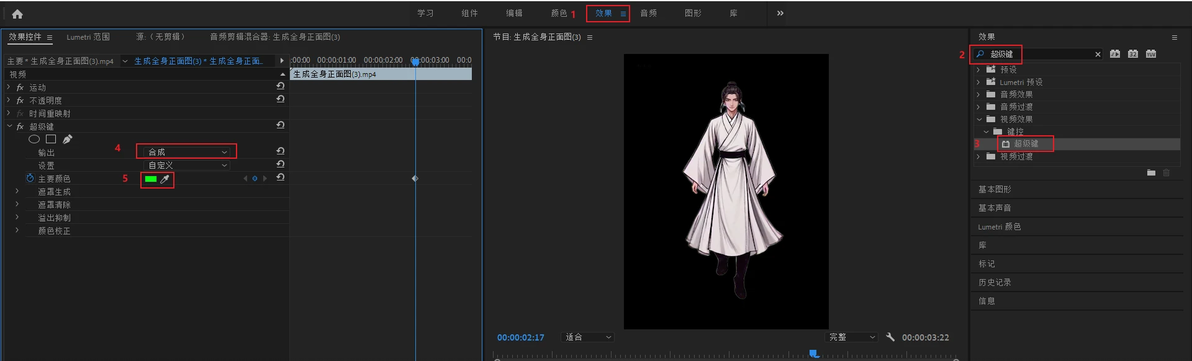Reset the 超级键 effect

(281, 125)
